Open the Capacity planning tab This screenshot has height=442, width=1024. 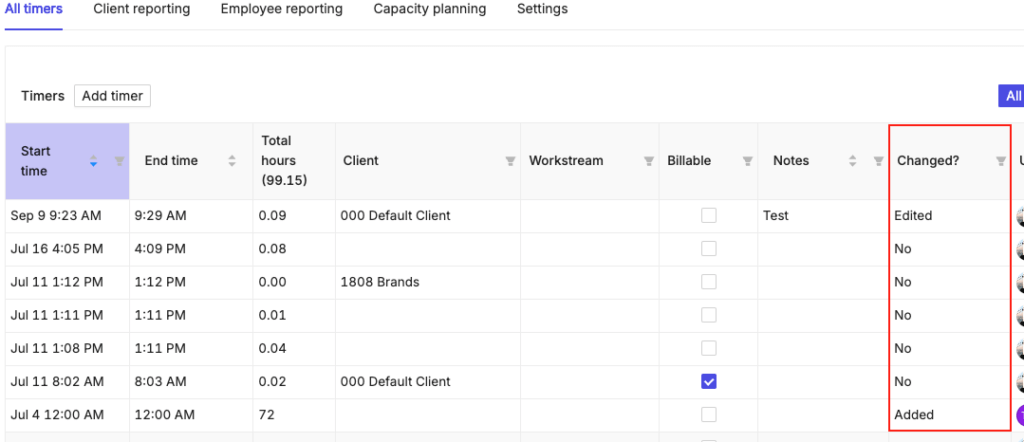pos(429,10)
